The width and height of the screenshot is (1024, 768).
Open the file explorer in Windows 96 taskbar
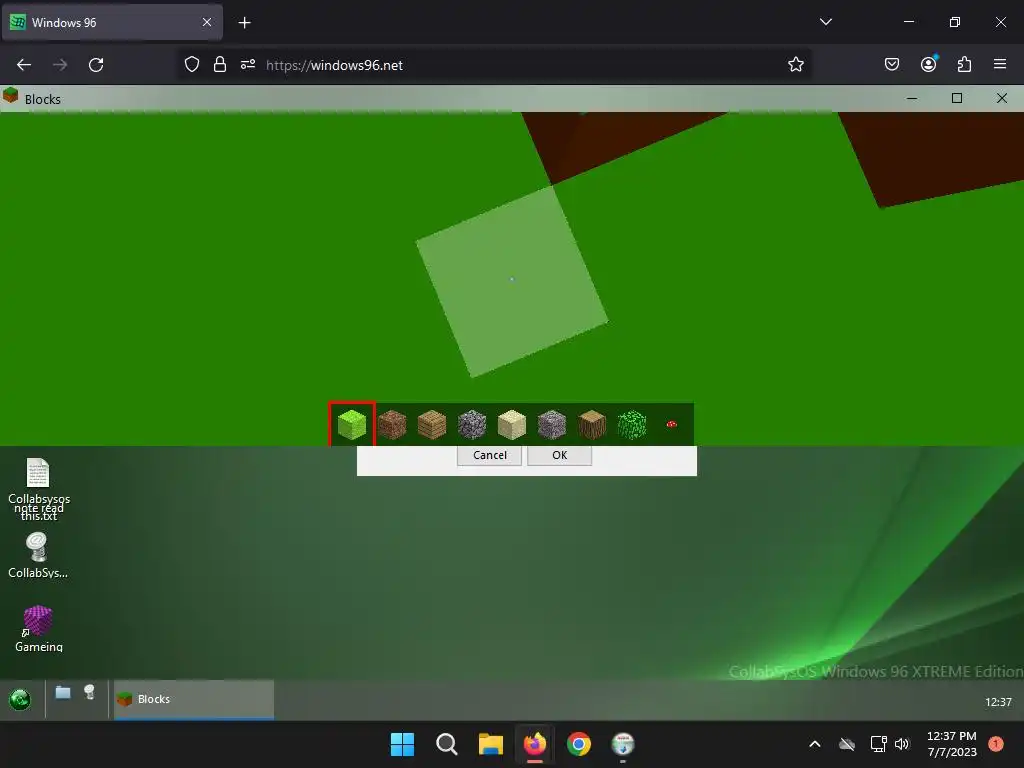point(63,692)
